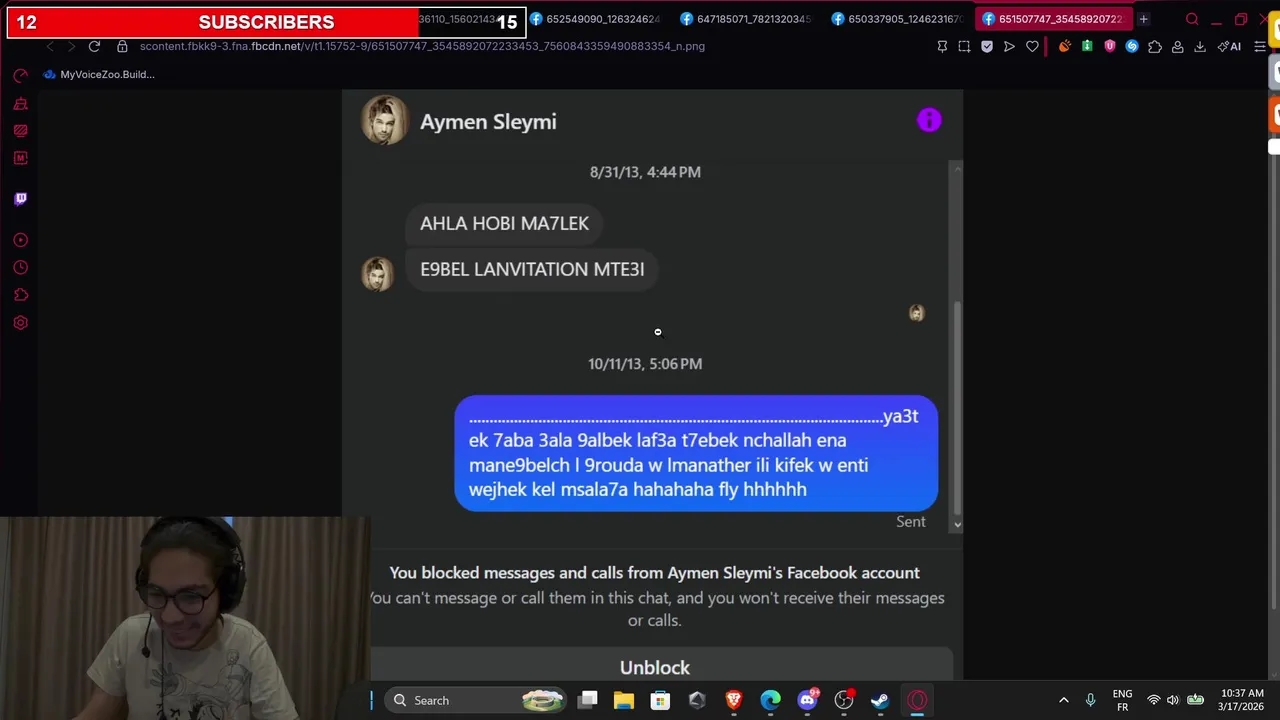The height and width of the screenshot is (720, 1280).
Task: Click the E9BEL LANVITATION MTE3I message
Action: pos(532,269)
